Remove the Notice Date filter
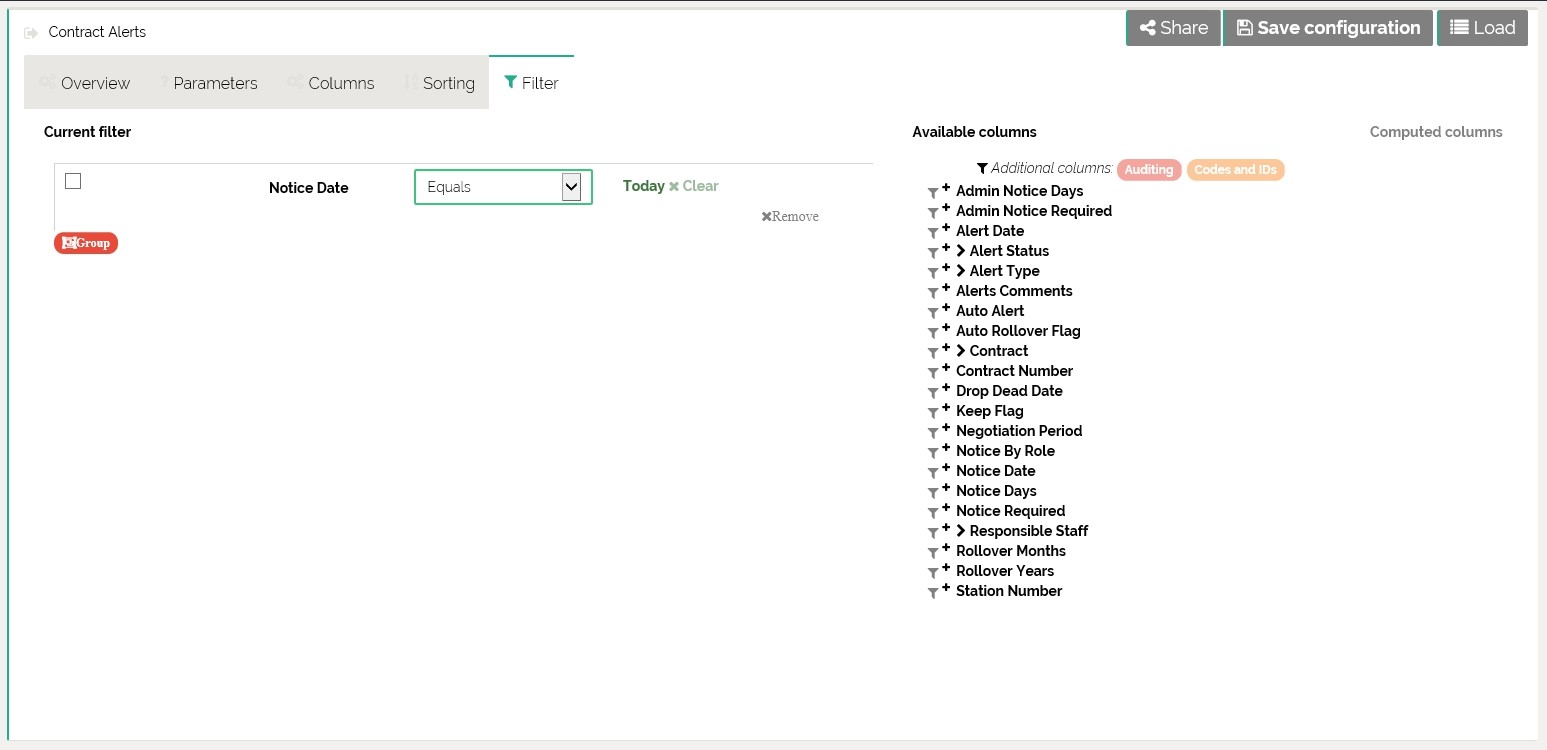This screenshot has width=1547, height=750. 790,216
